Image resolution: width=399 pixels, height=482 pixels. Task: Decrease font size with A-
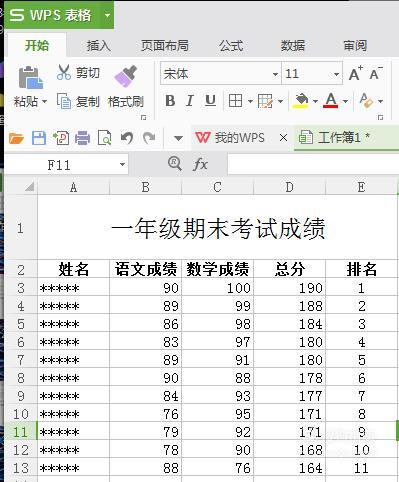(x=376, y=74)
